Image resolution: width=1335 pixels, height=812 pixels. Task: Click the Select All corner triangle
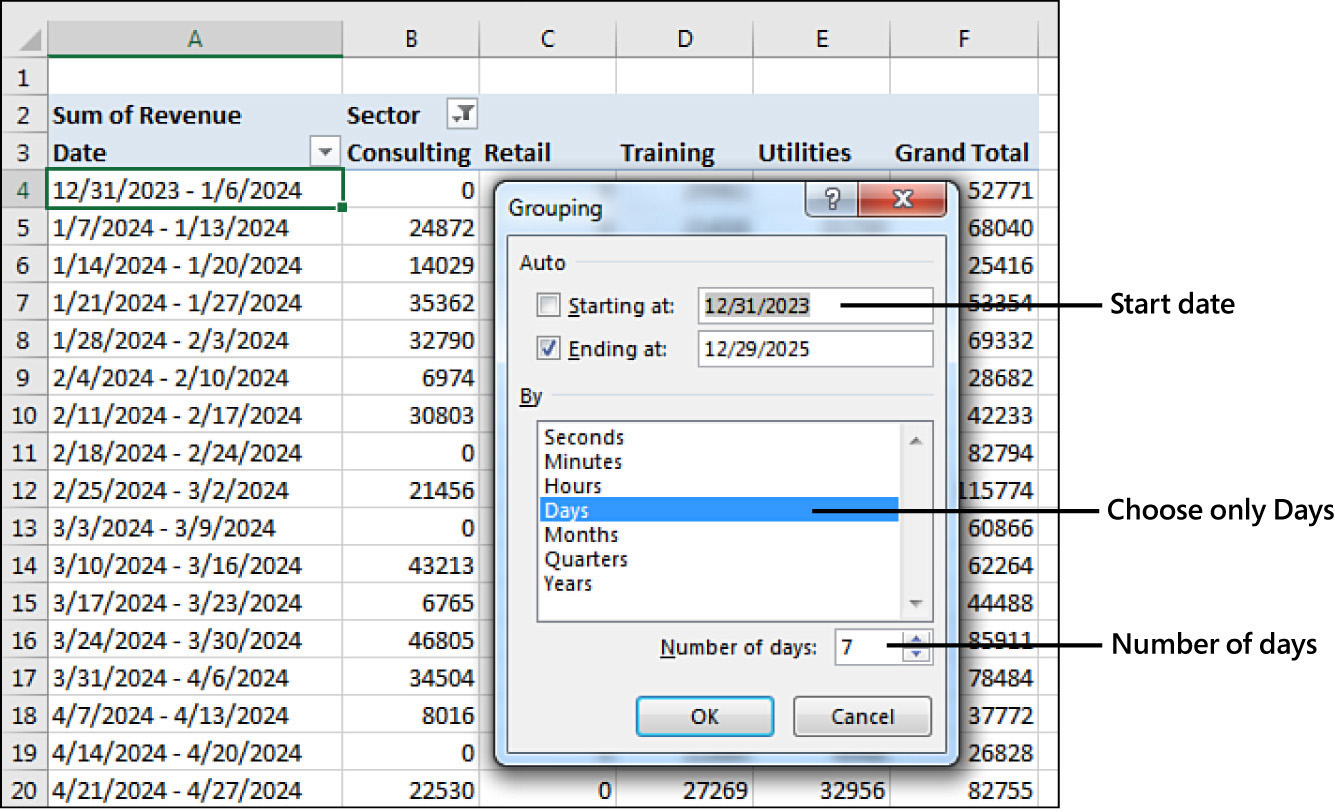coord(30,40)
